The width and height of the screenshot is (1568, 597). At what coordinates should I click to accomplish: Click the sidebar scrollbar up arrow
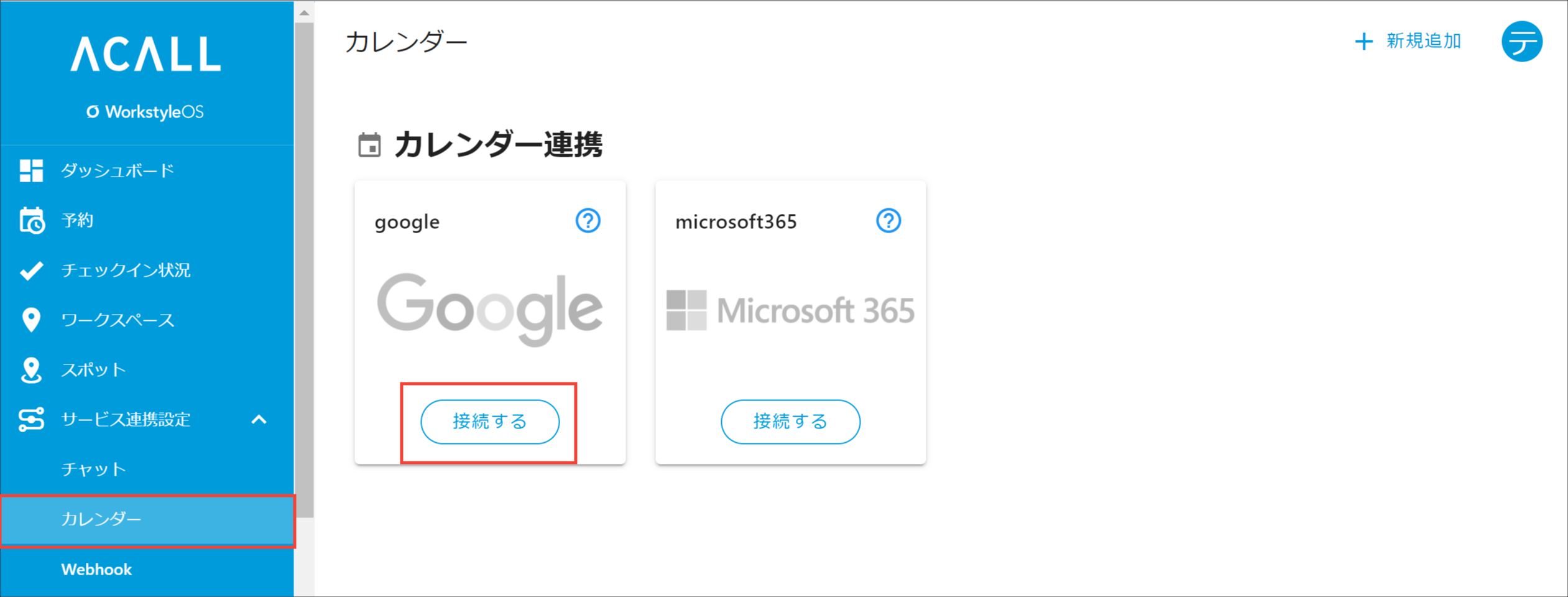[x=304, y=12]
